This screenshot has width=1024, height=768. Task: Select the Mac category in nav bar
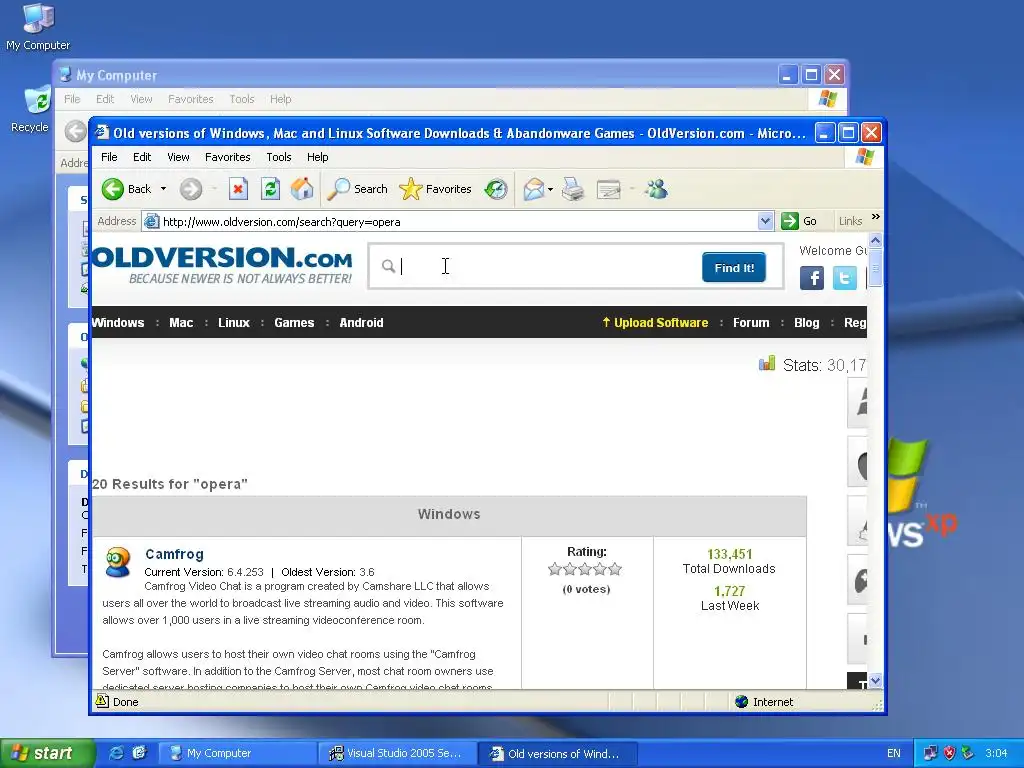181,323
